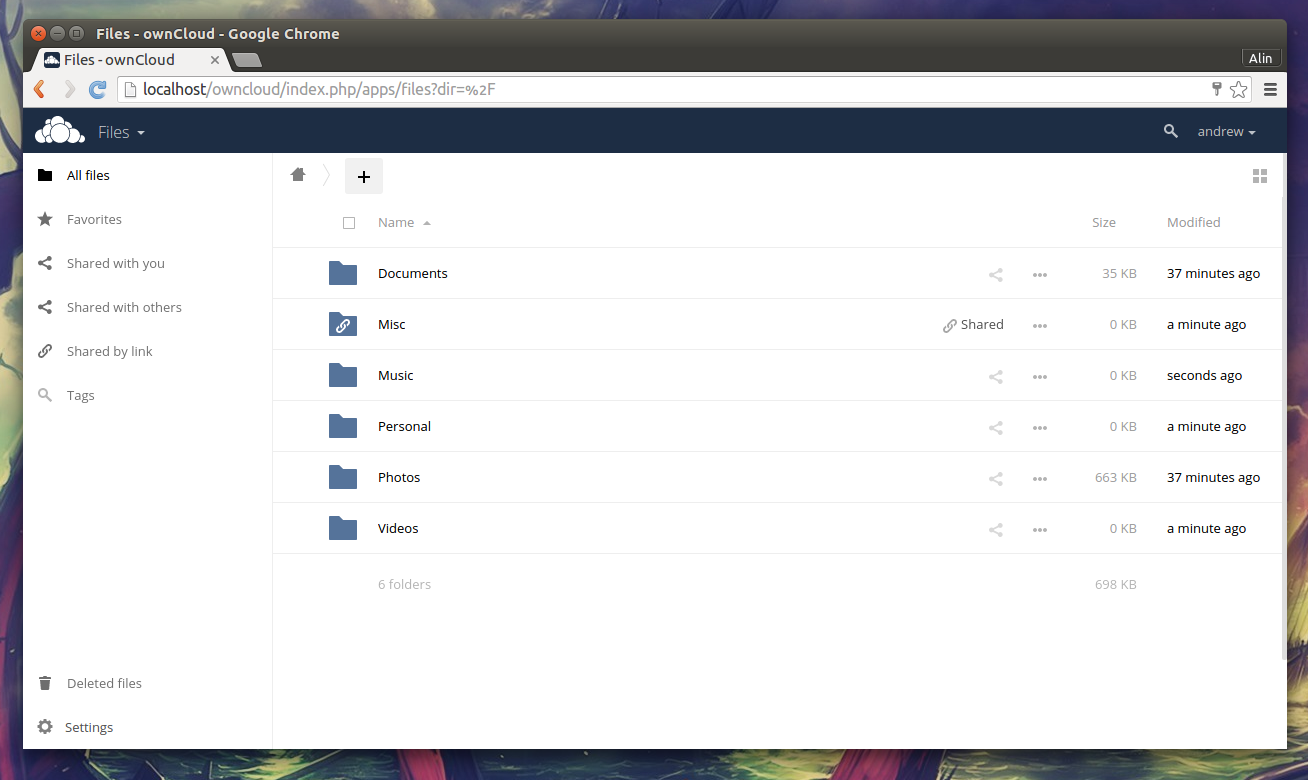Open the Shared by link section
The width and height of the screenshot is (1308, 780).
pyautogui.click(x=109, y=351)
